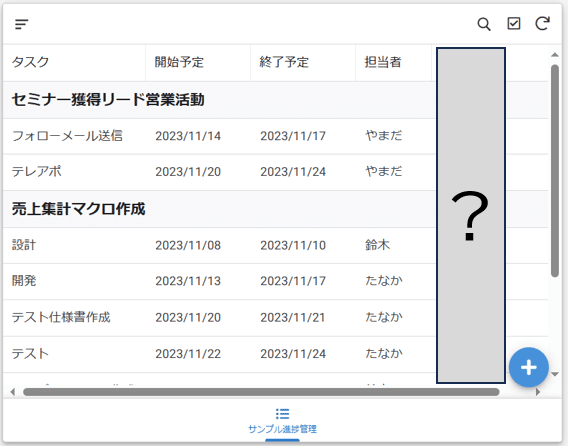Sort by the タスク column header
Viewport: 568px width, 446px height.
(x=30, y=62)
